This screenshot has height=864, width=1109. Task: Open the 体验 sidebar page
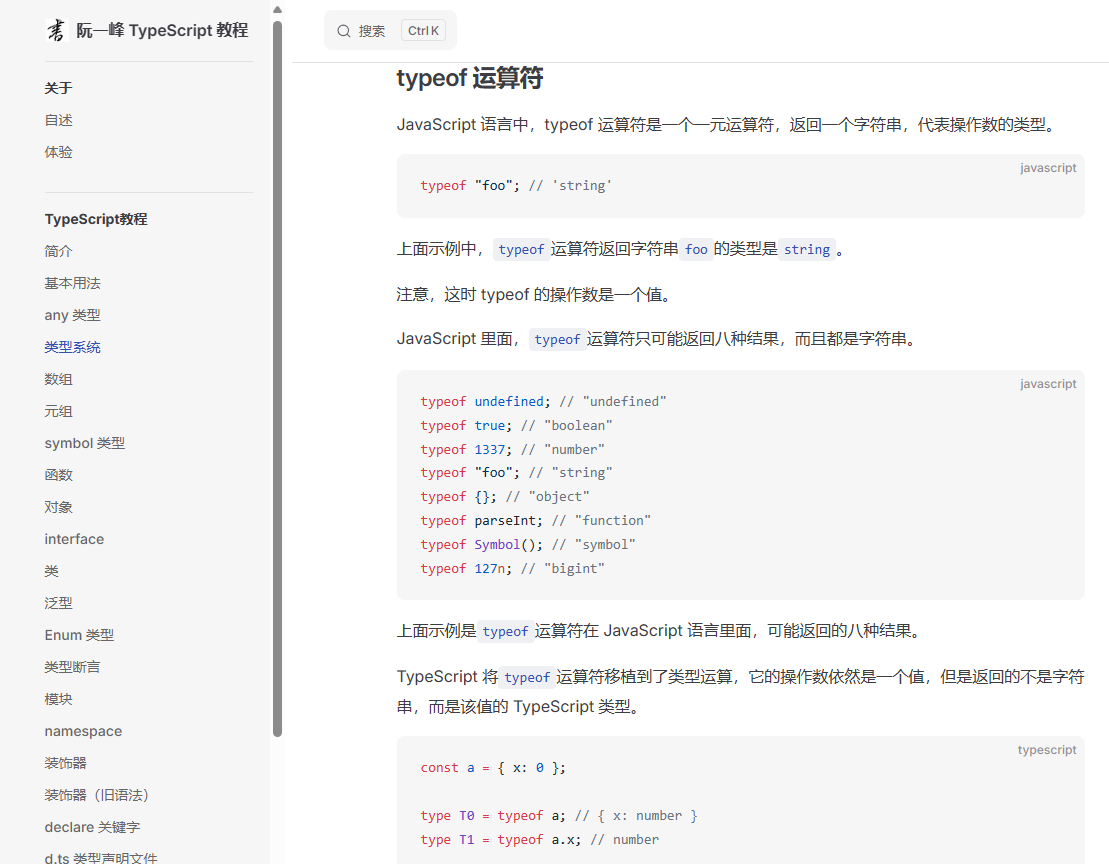point(59,152)
